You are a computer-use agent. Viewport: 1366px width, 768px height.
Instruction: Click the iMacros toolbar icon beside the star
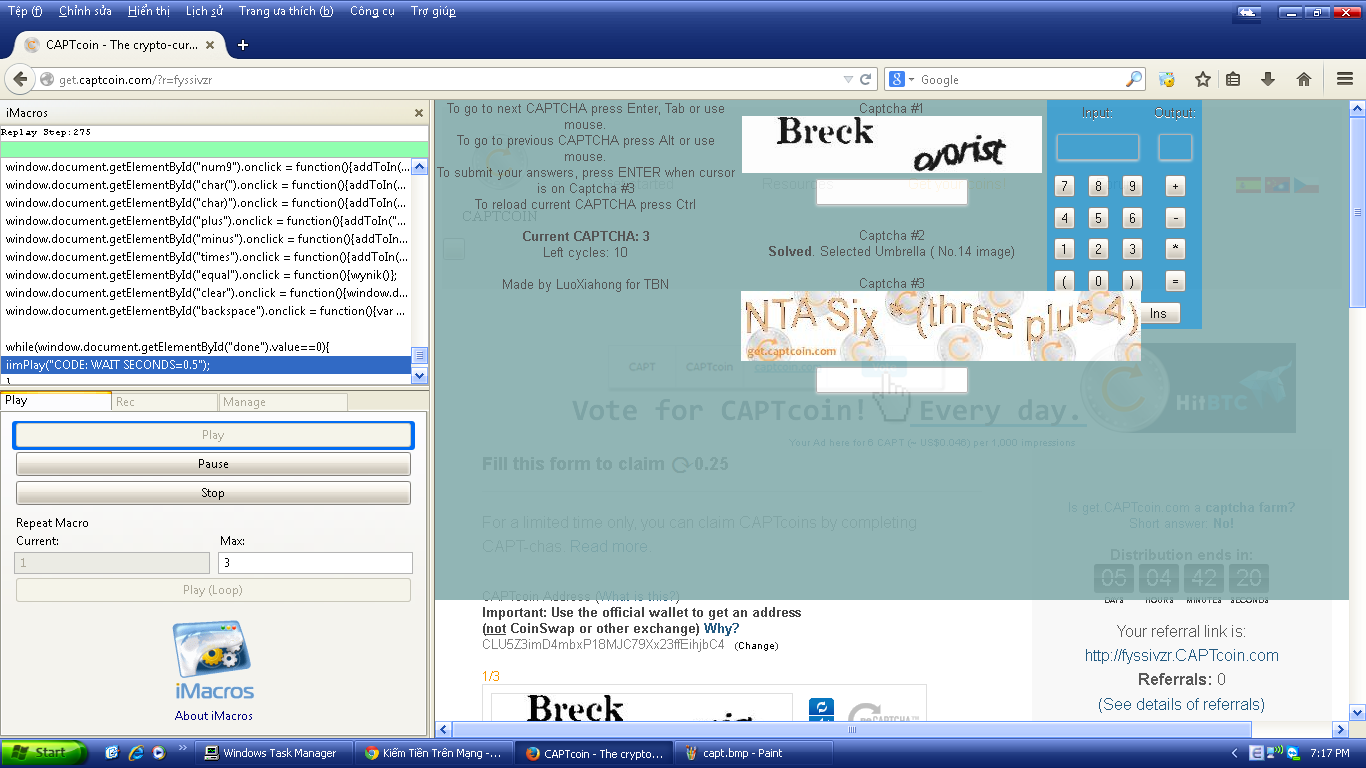[x=1166, y=79]
